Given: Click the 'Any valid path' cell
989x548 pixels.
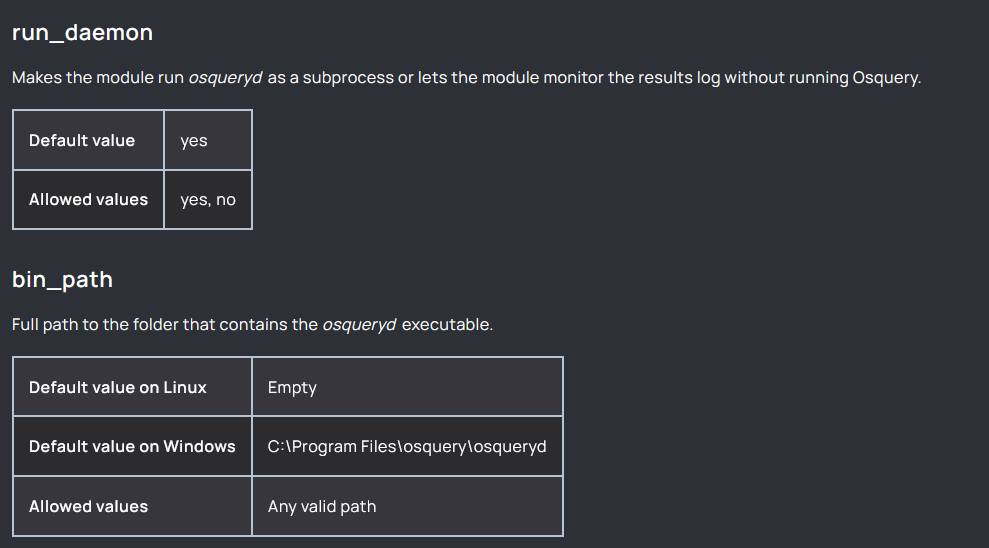Looking at the screenshot, I should (407, 506).
